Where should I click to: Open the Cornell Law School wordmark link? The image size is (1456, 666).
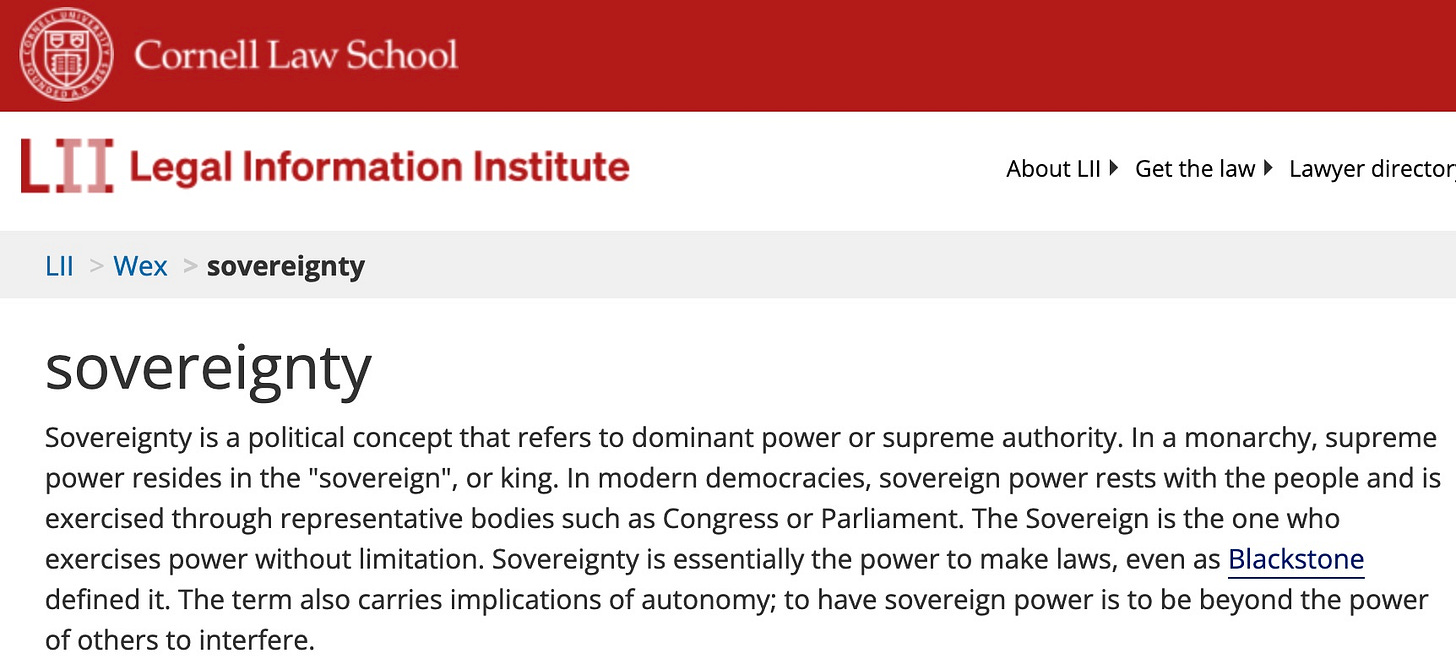click(296, 54)
